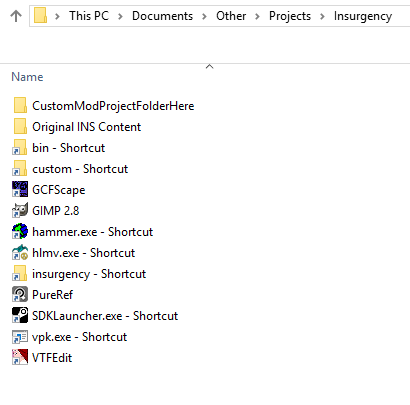Expand the chevron after Projects in breadcrumb

[322, 16]
